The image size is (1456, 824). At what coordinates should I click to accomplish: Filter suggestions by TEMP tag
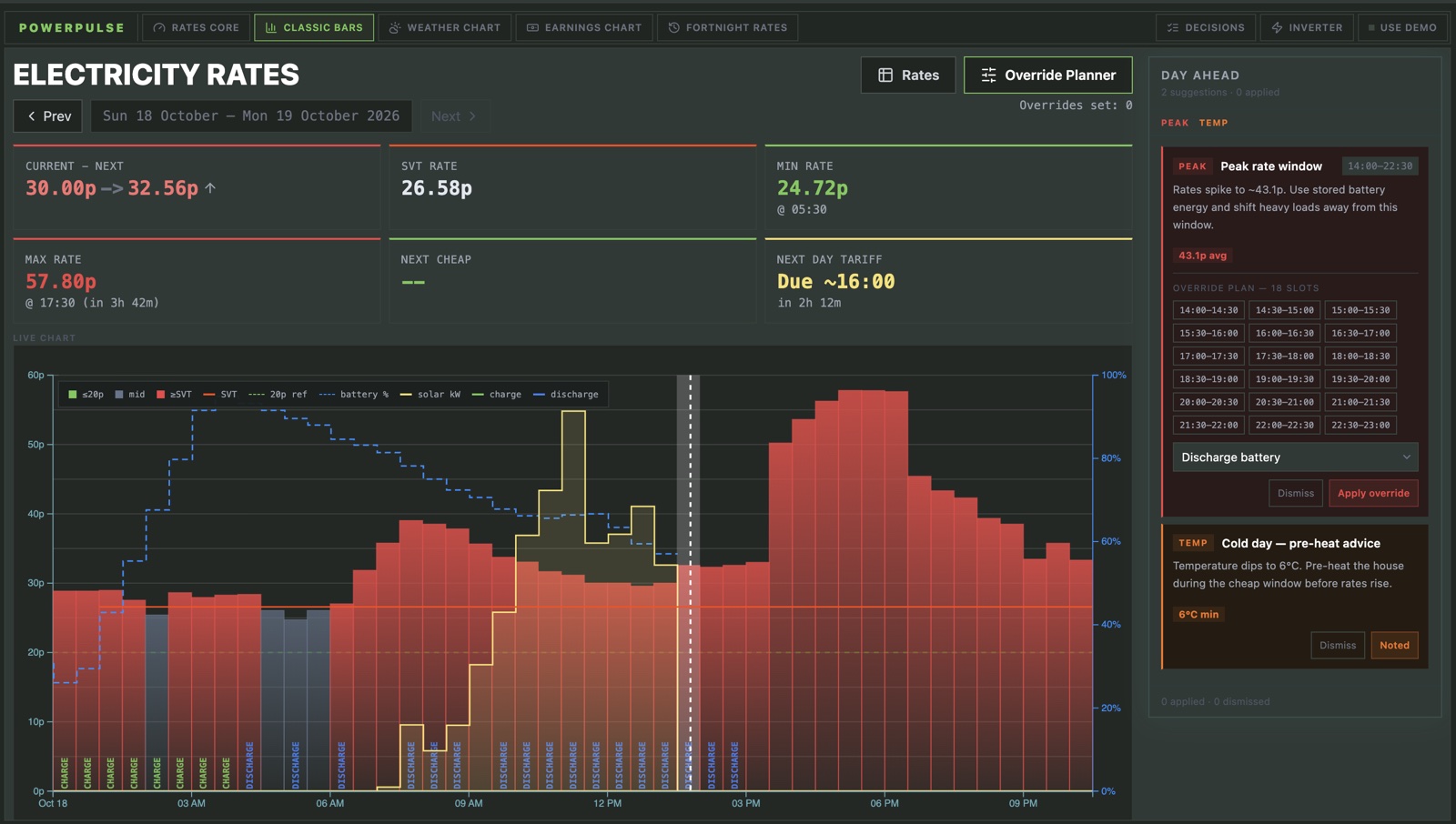click(1213, 123)
